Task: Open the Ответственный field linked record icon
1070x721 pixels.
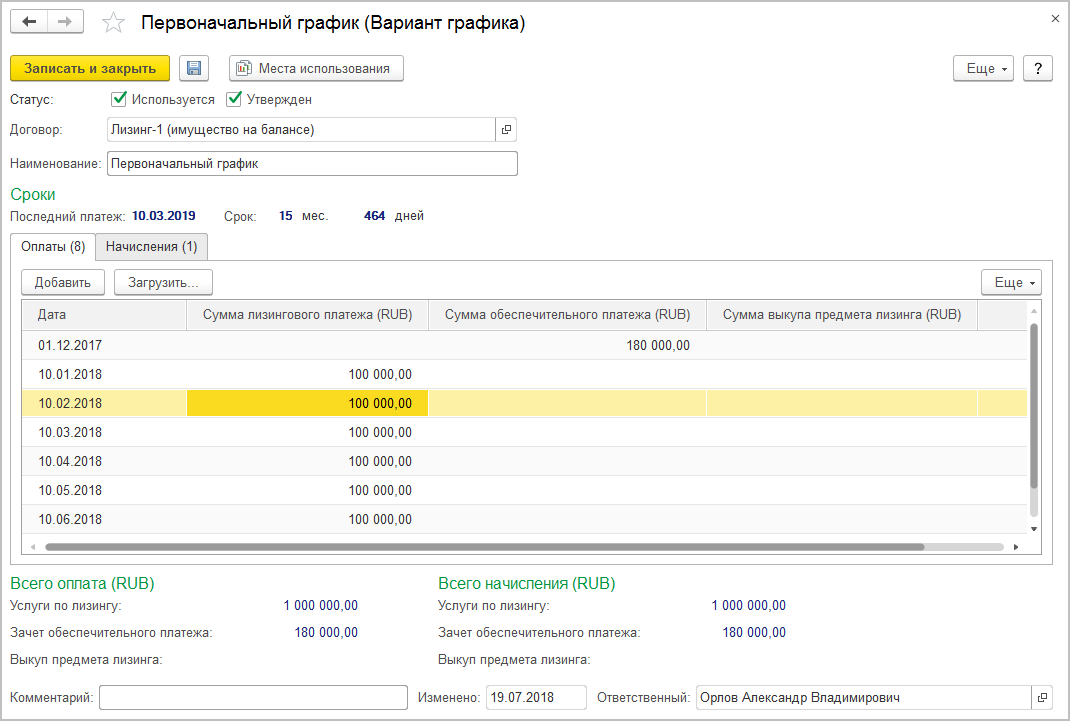Action: click(1041, 698)
